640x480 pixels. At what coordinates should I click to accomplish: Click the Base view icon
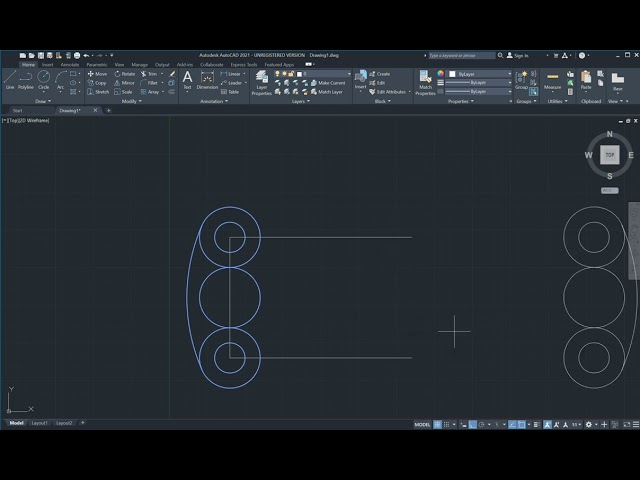618,80
